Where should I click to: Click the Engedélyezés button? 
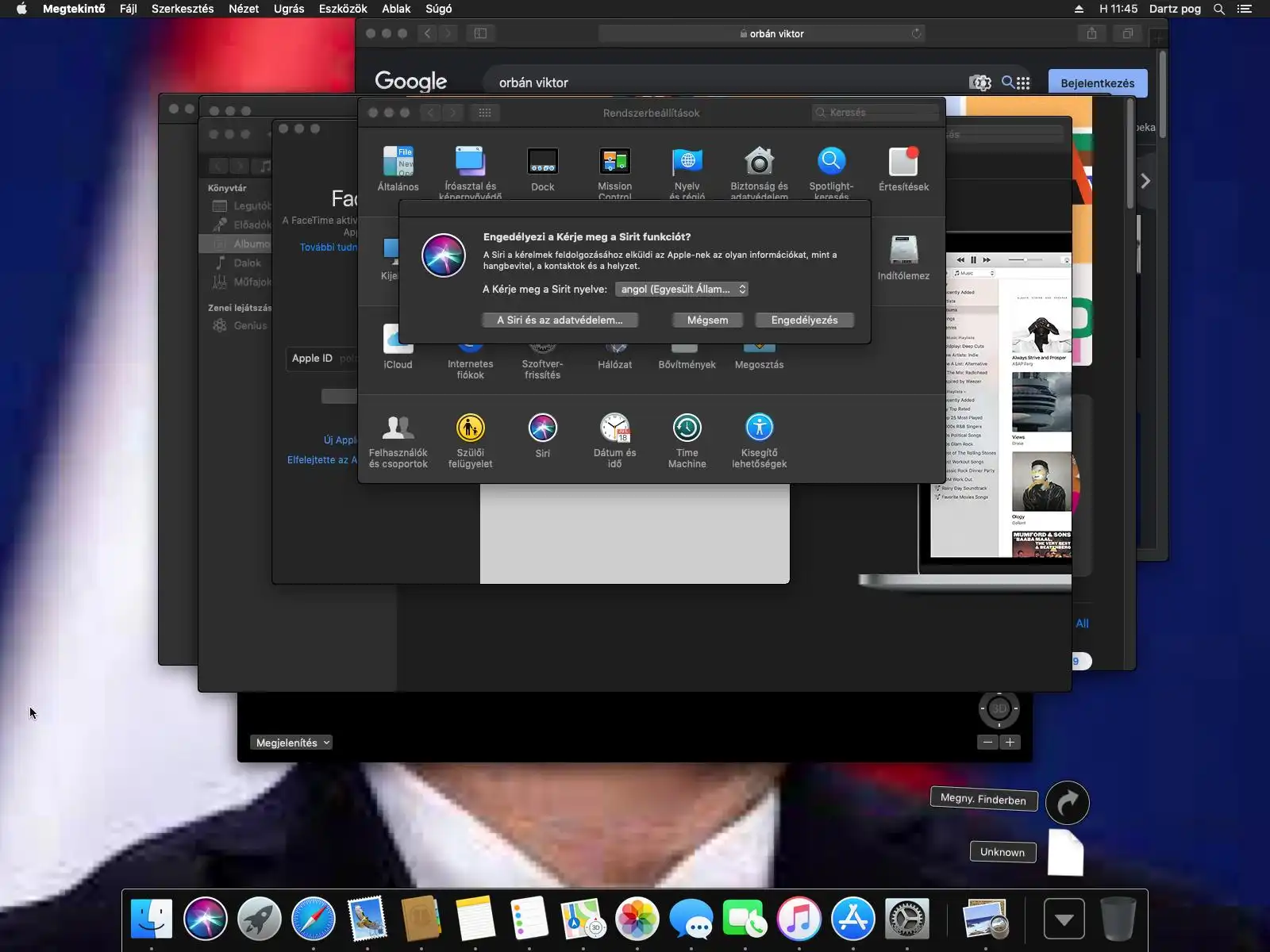pyautogui.click(x=804, y=320)
